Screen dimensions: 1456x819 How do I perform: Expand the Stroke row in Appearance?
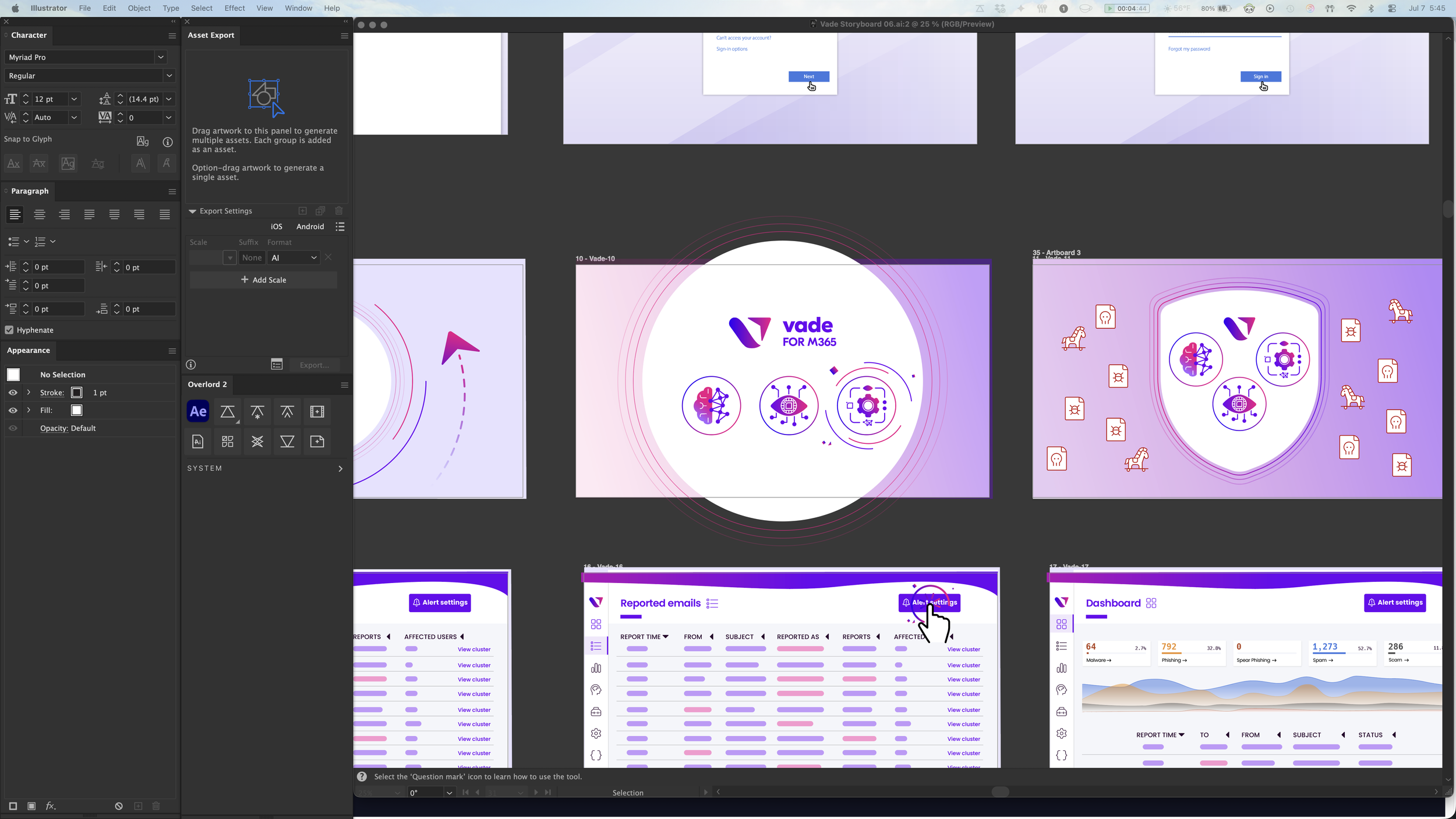tap(29, 393)
